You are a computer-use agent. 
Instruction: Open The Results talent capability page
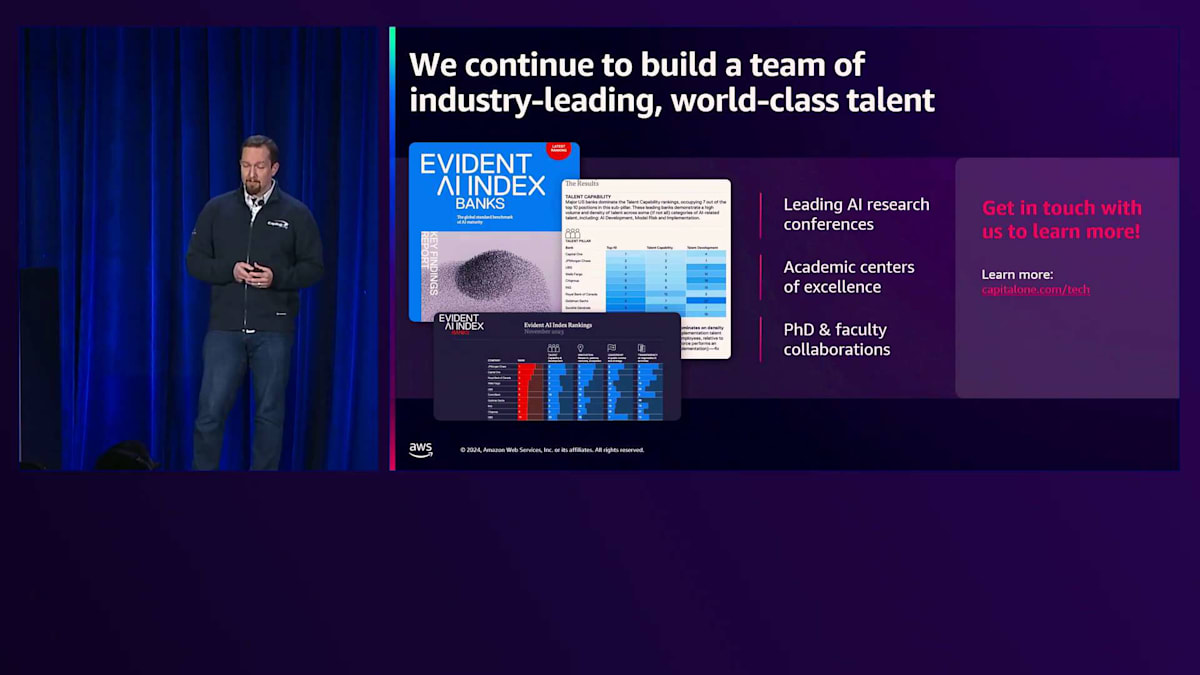(646, 268)
